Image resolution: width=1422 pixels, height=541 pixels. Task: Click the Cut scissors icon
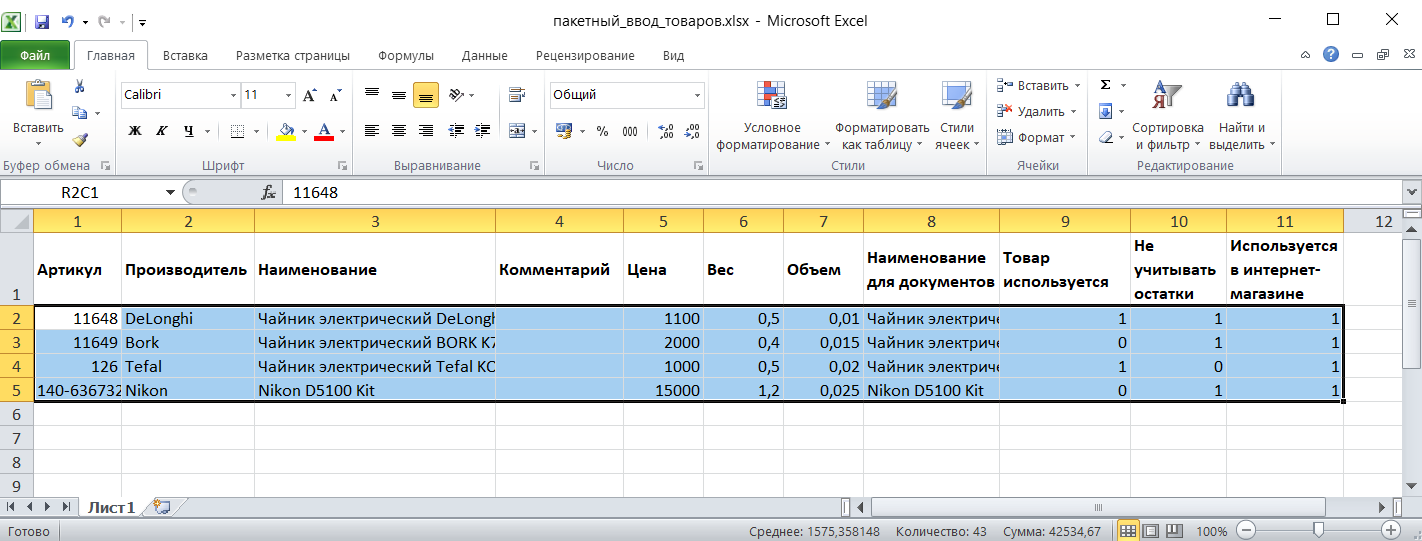coord(80,88)
